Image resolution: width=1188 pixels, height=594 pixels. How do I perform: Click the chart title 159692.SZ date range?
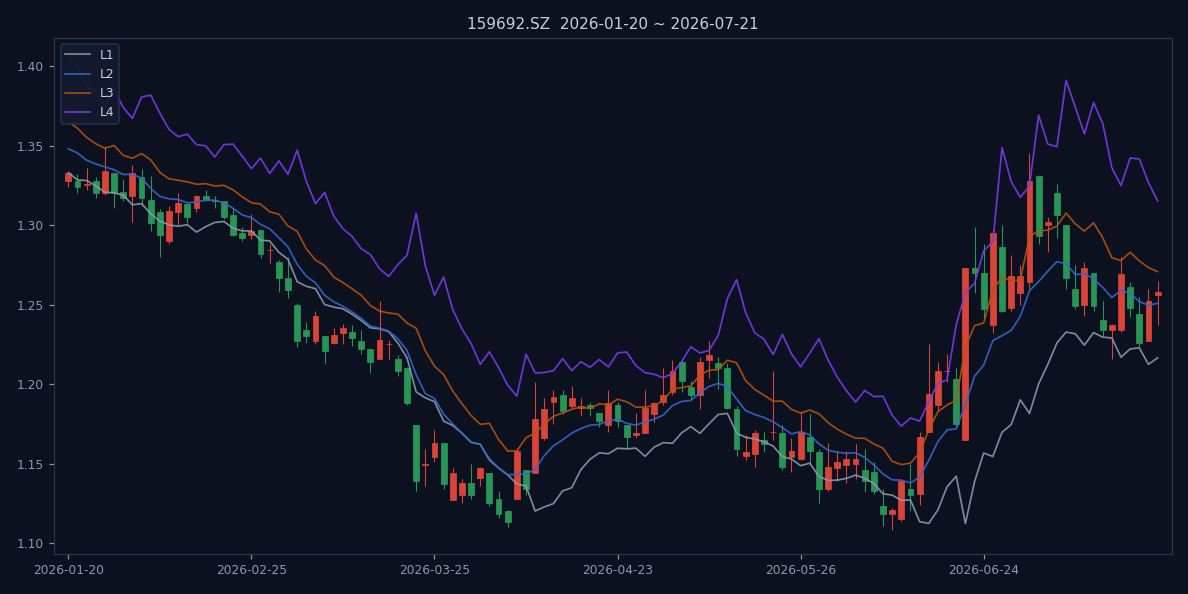coord(612,24)
